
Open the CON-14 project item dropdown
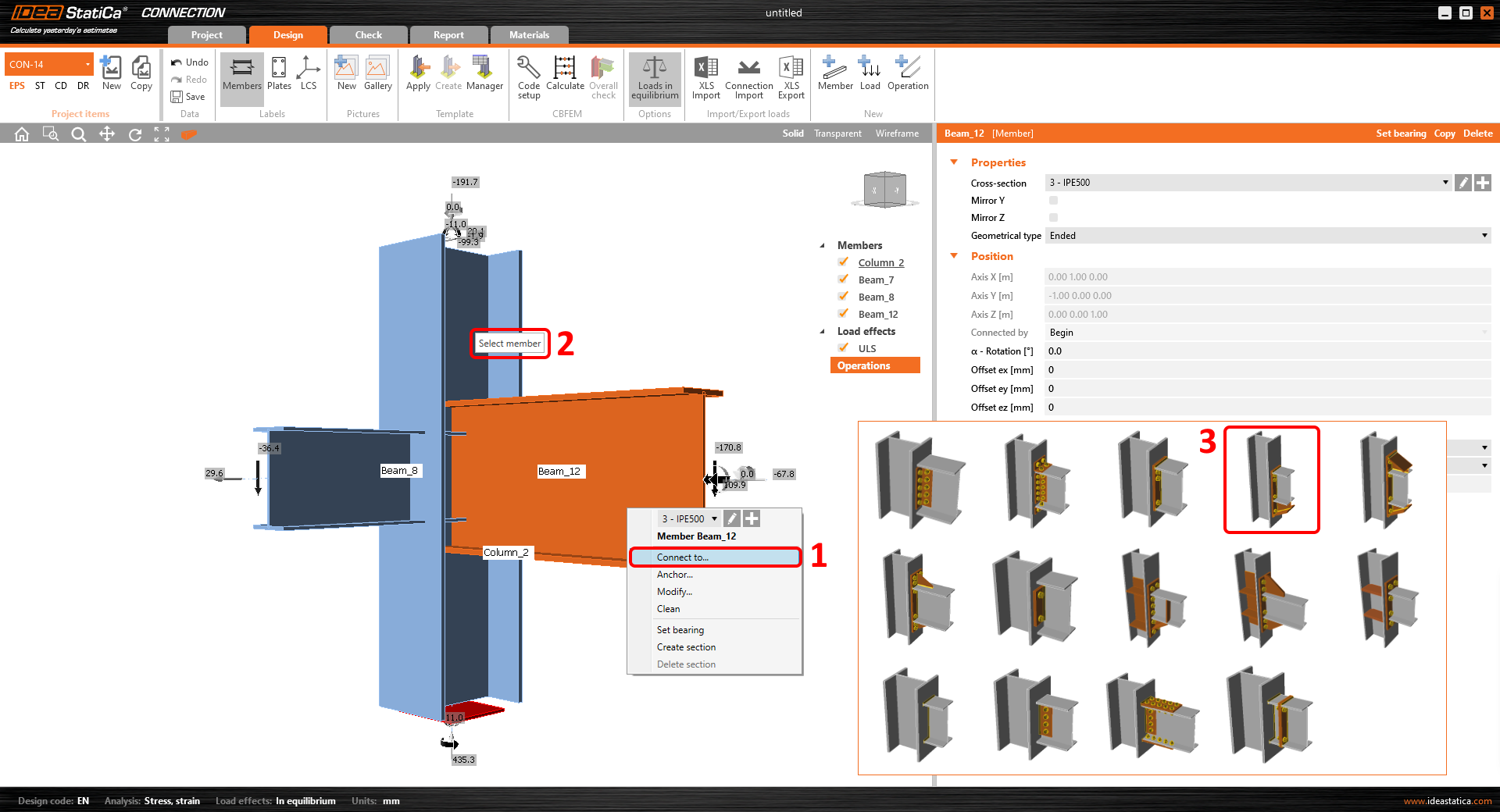87,64
